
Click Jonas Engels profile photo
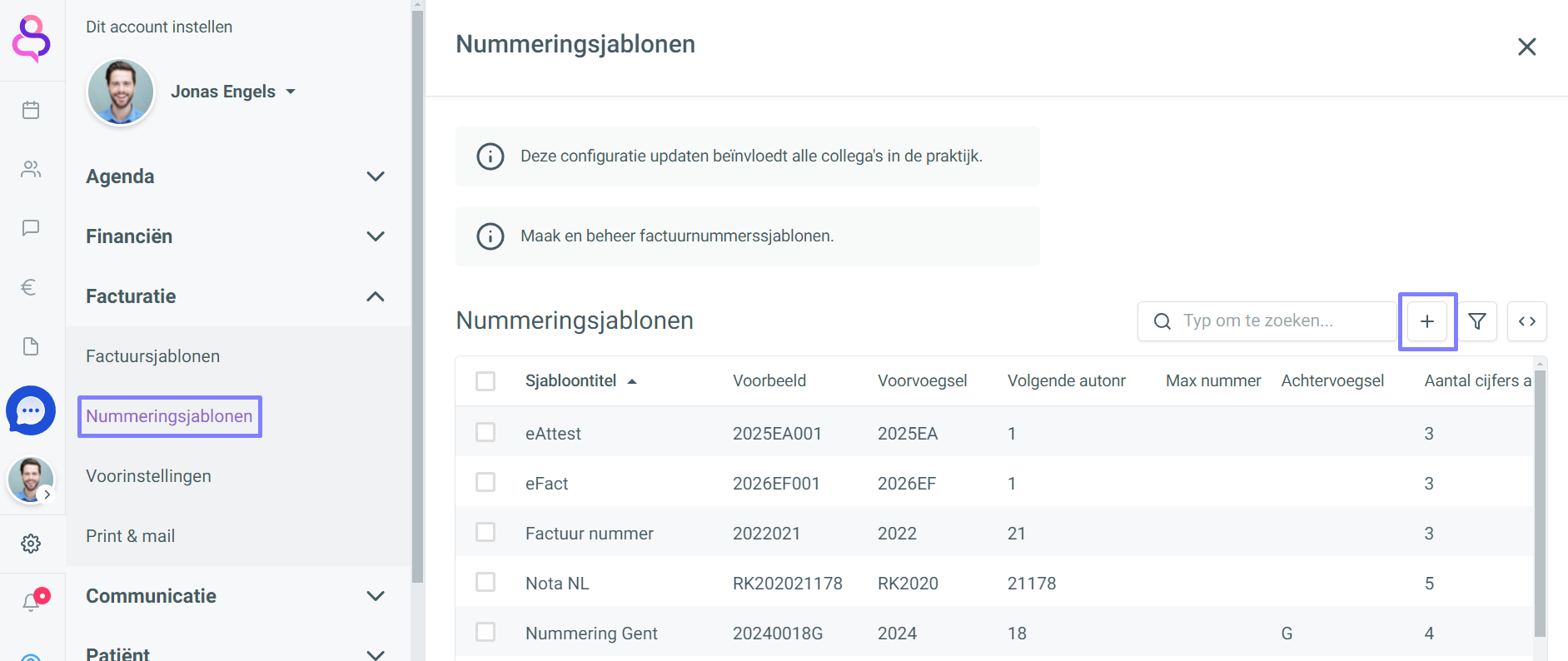coord(121,92)
